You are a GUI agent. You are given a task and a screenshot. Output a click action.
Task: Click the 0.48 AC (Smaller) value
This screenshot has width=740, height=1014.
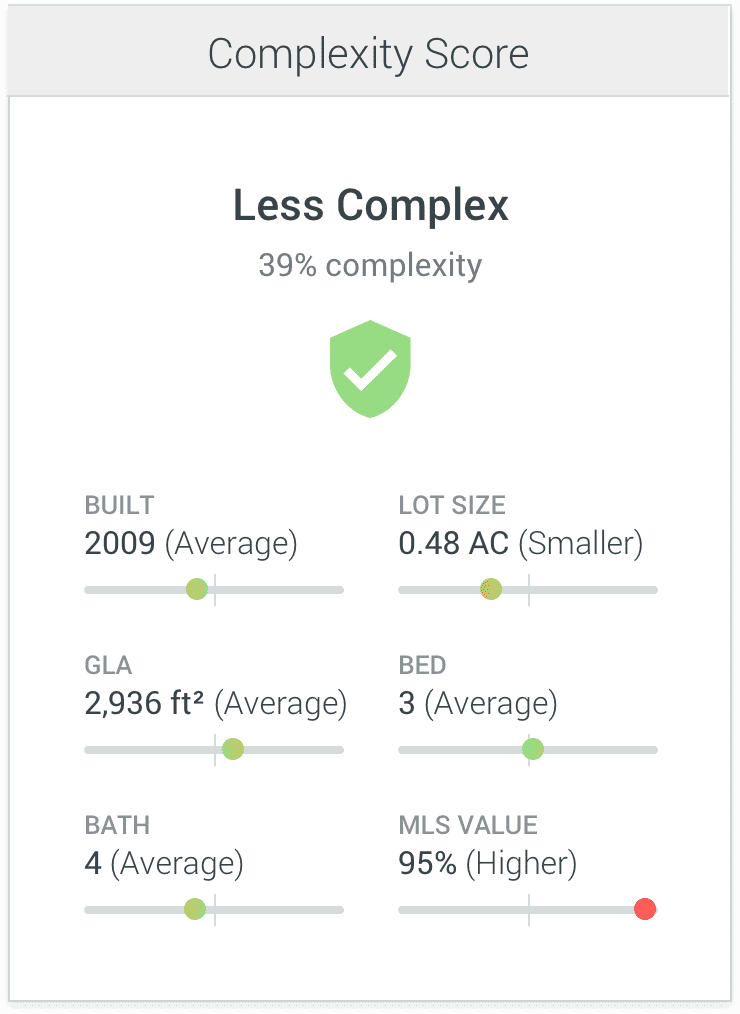pos(521,543)
